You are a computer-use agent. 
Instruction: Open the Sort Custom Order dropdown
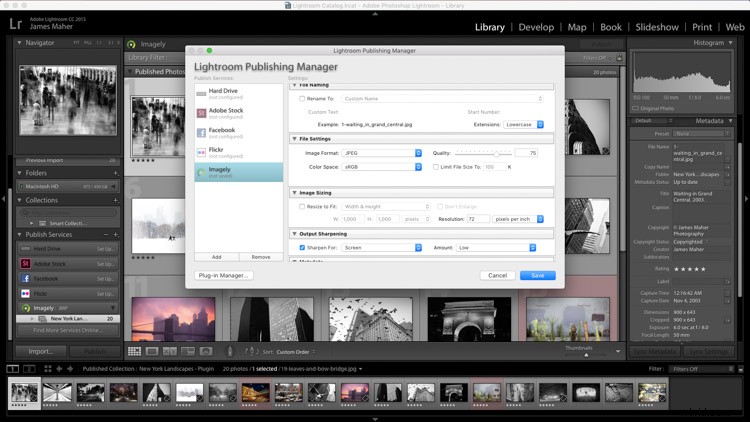point(296,352)
